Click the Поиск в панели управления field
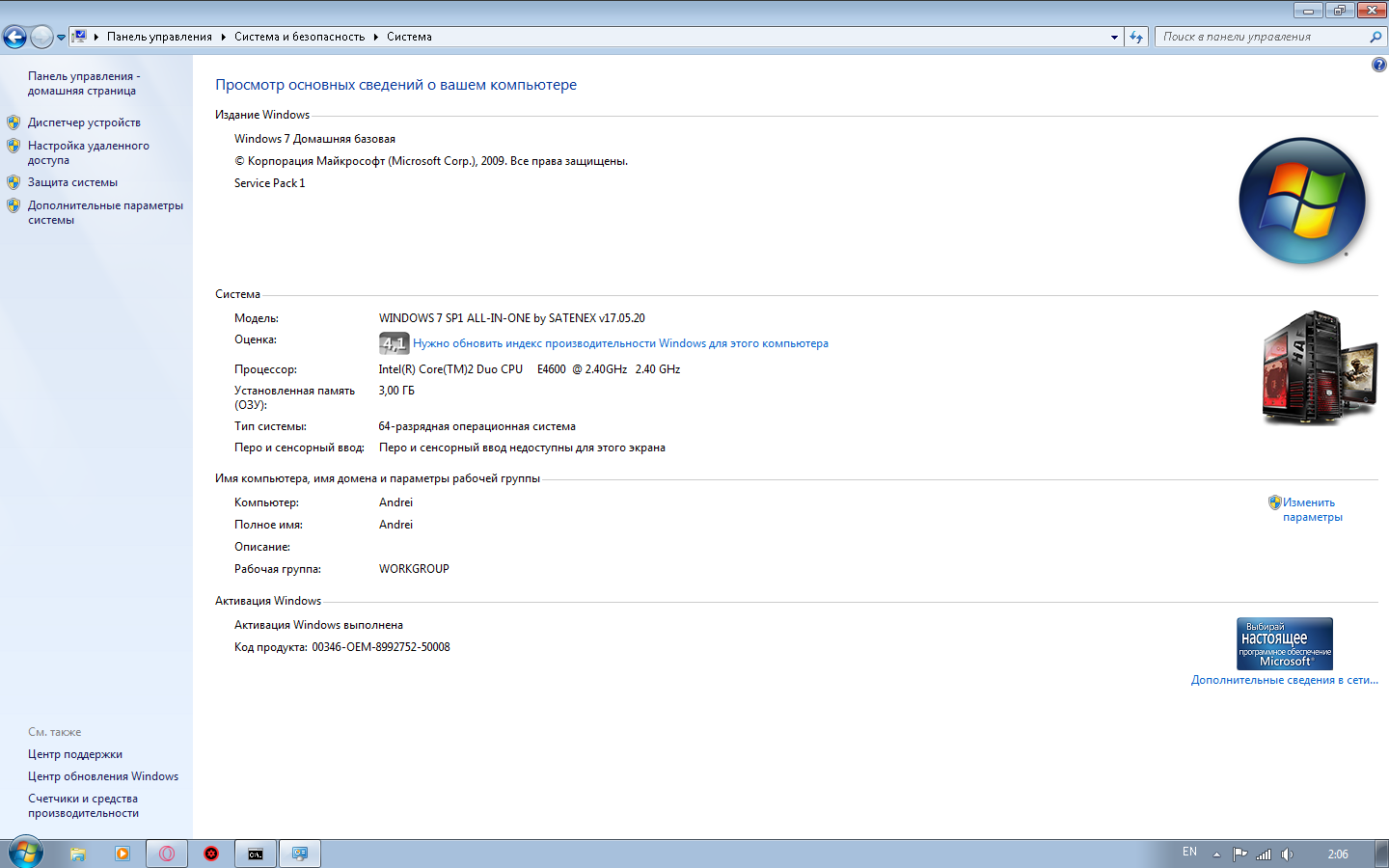Screen dimensions: 1389x868 (x=1262, y=37)
